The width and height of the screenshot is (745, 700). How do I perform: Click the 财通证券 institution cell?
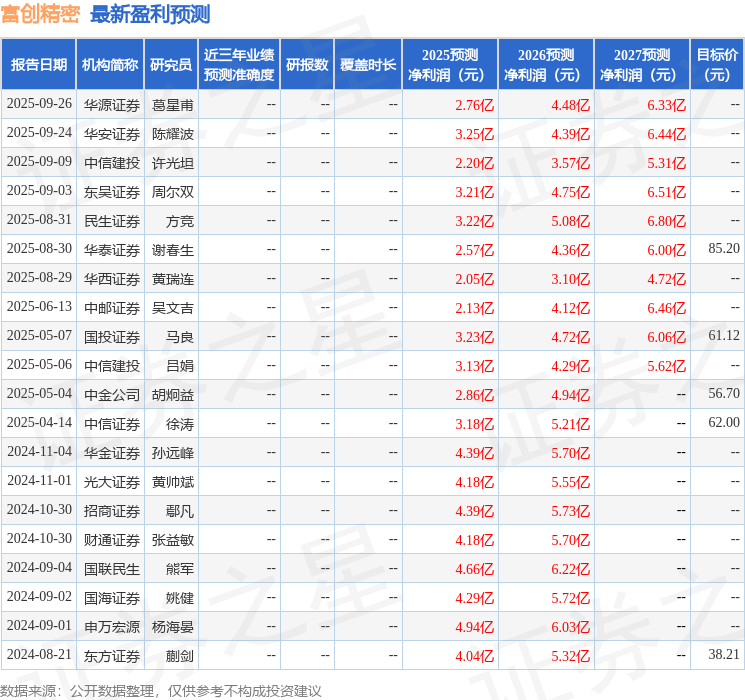tap(112, 539)
